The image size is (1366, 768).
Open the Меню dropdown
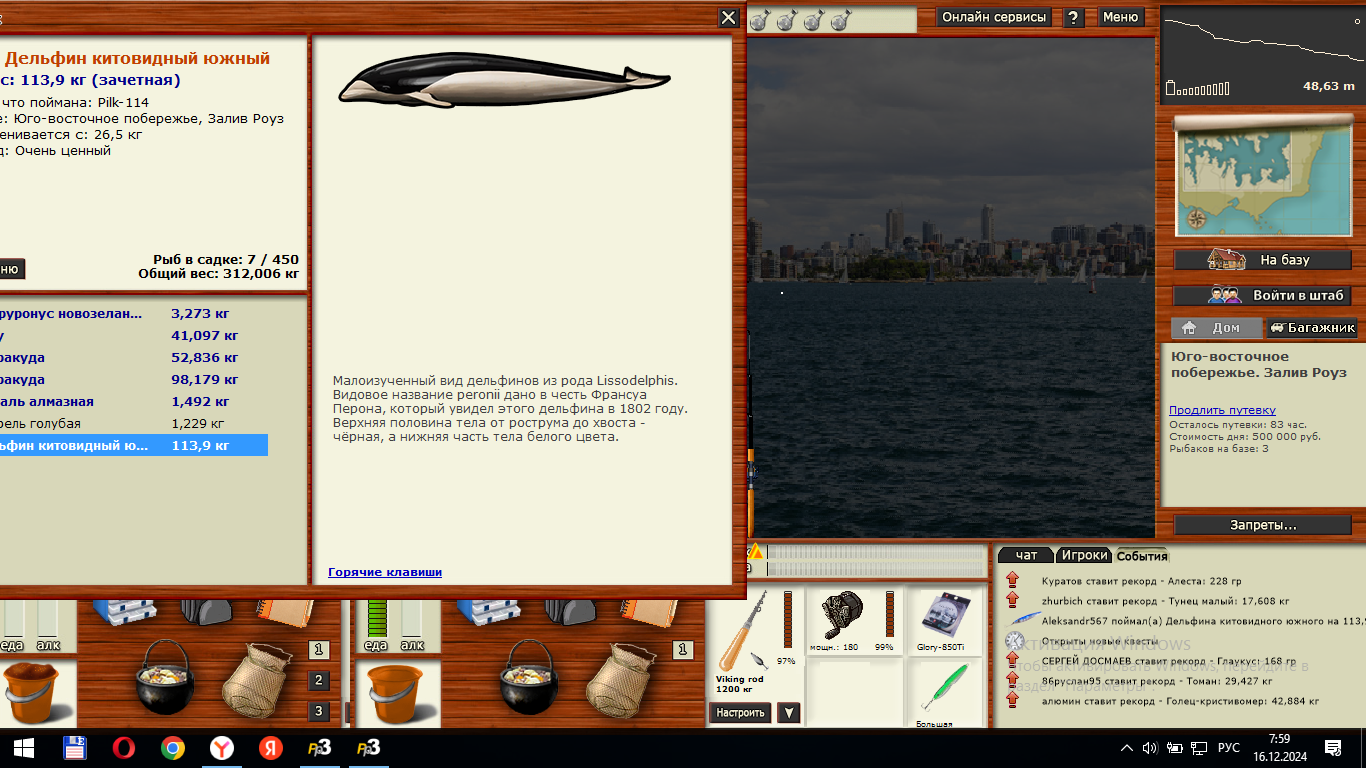click(x=1120, y=17)
